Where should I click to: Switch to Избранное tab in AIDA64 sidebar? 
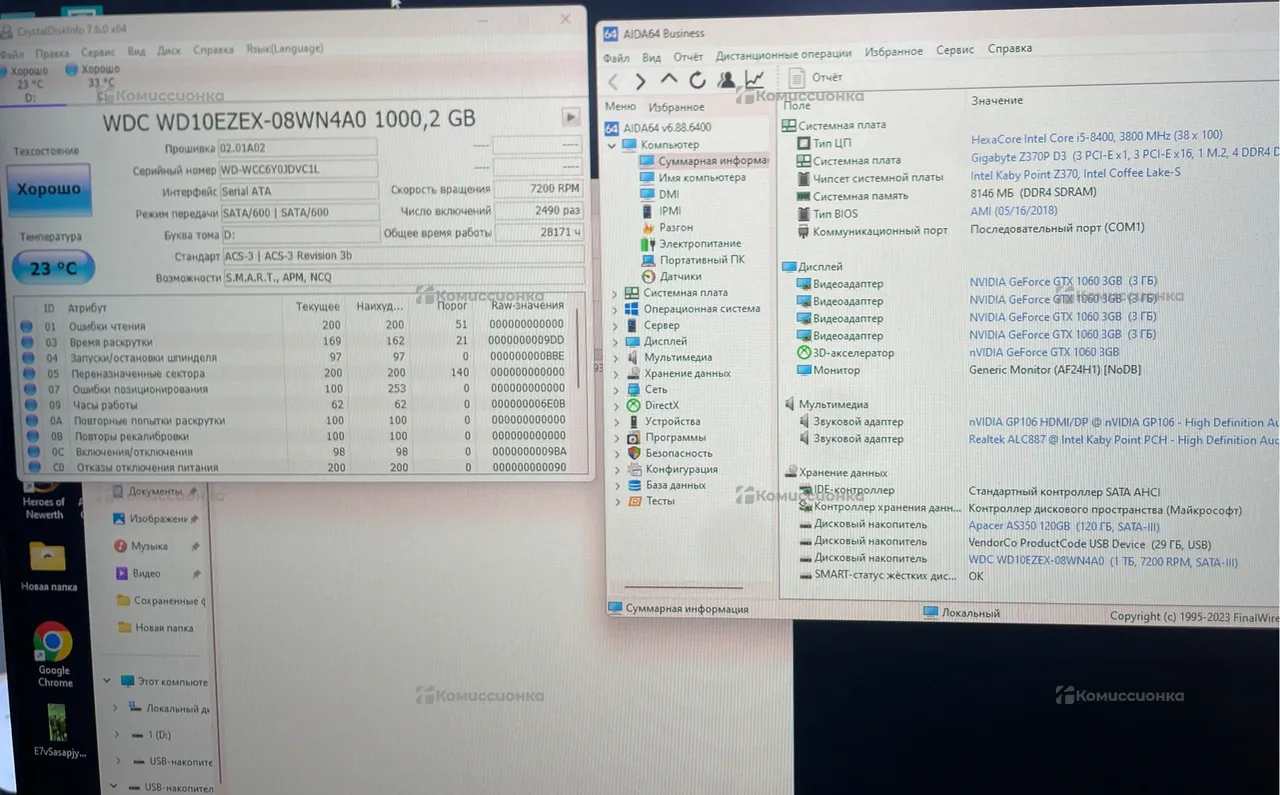coord(676,107)
